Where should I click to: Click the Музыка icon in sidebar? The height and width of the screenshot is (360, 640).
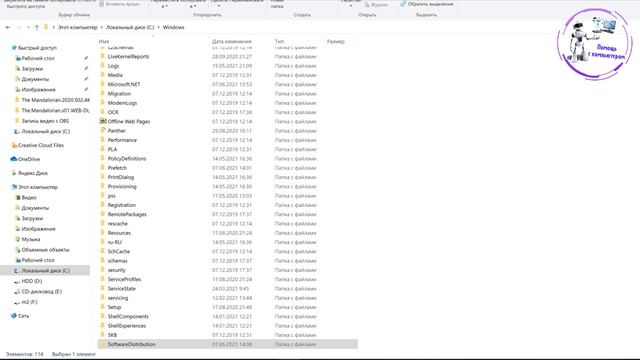18,239
